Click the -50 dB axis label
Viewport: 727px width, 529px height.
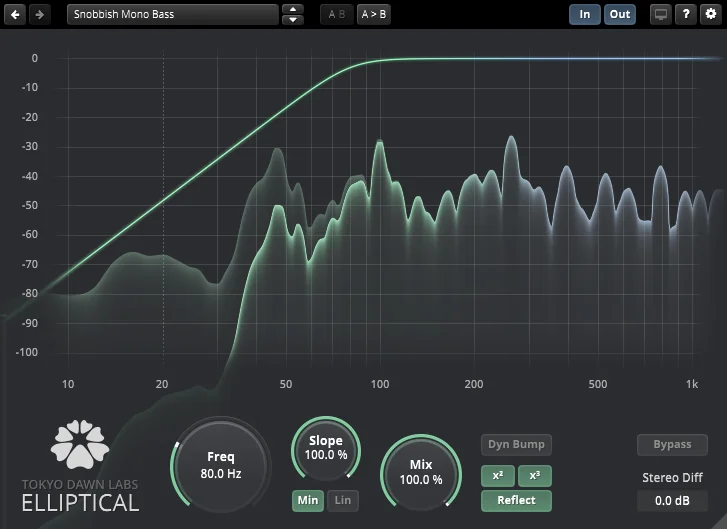tap(29, 205)
